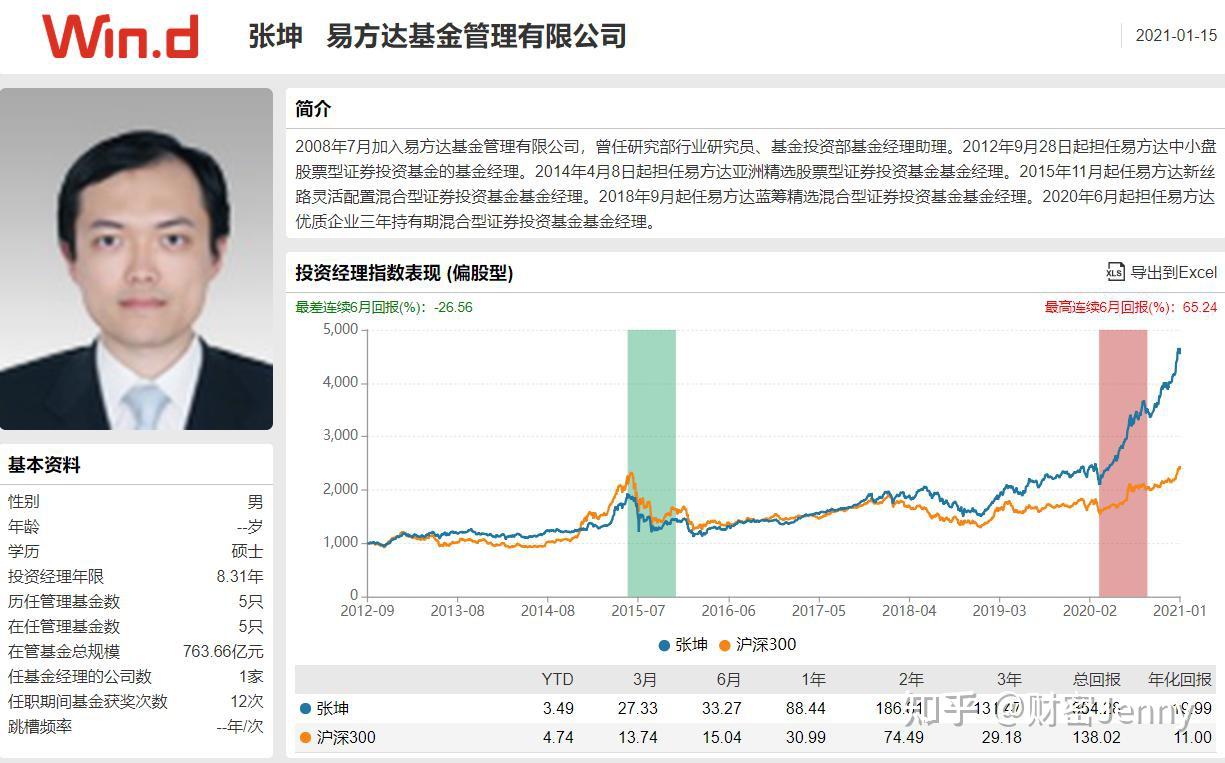
Task: Click the 5,000 y-axis label
Action: point(340,330)
